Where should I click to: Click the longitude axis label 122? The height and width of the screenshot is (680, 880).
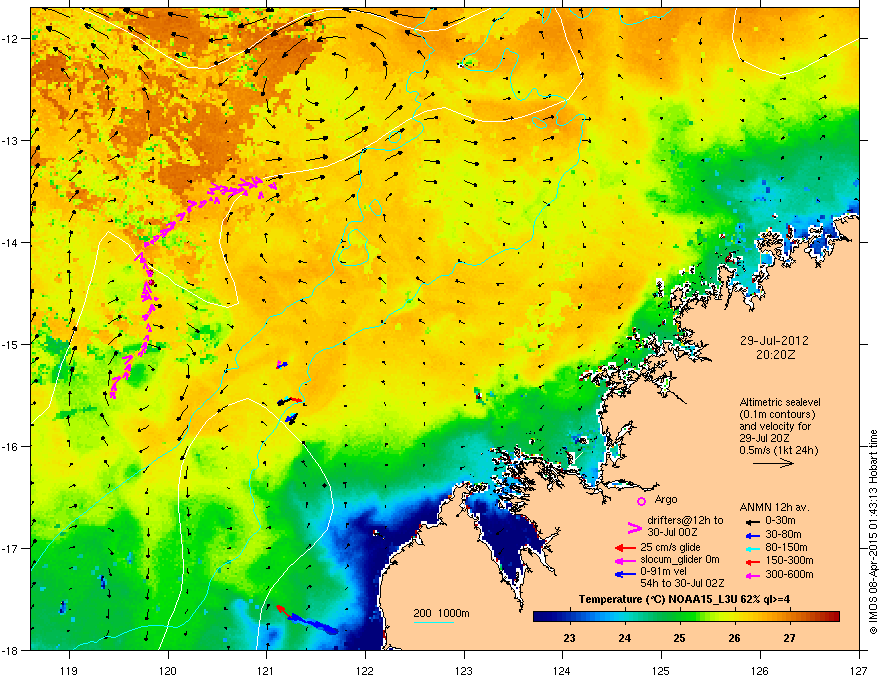(x=365, y=670)
